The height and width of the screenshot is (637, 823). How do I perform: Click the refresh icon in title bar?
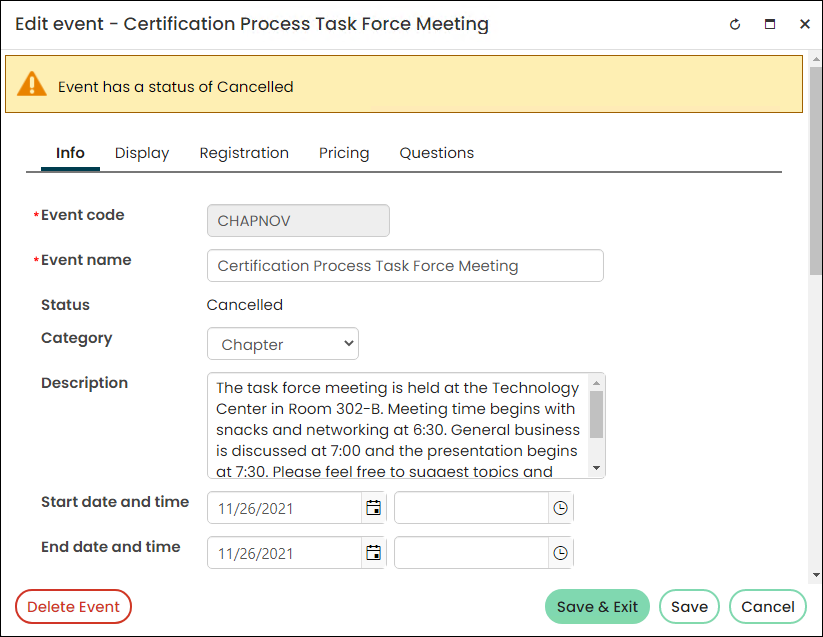[735, 24]
